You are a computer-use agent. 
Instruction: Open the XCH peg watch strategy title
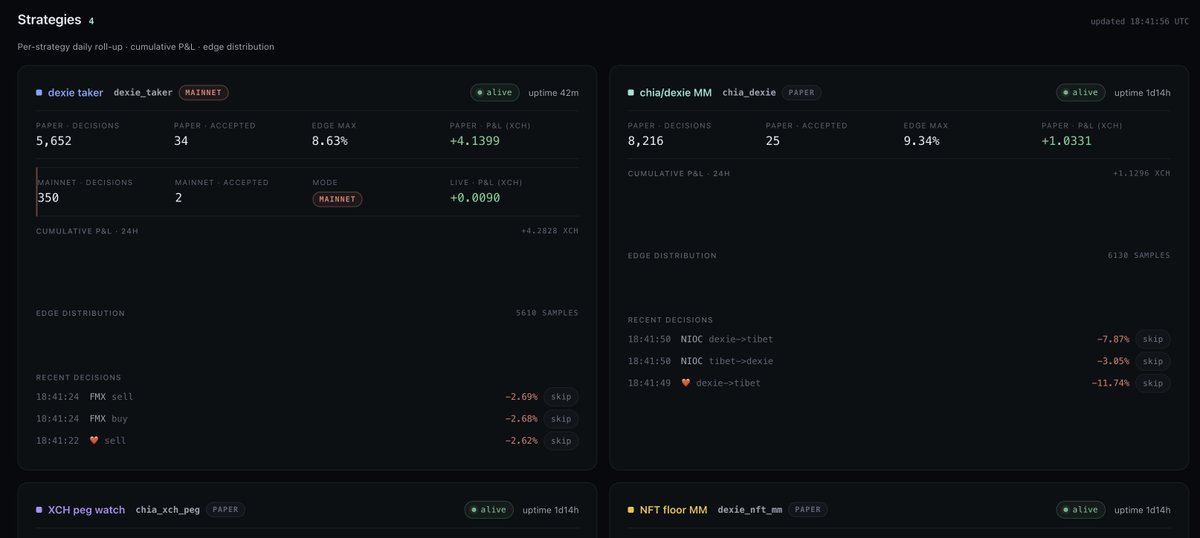86,510
